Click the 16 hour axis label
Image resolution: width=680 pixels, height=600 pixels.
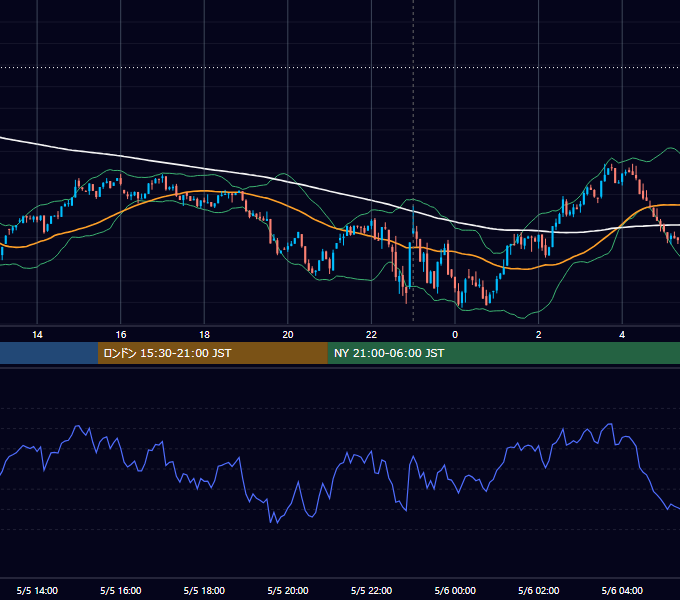pos(121,335)
